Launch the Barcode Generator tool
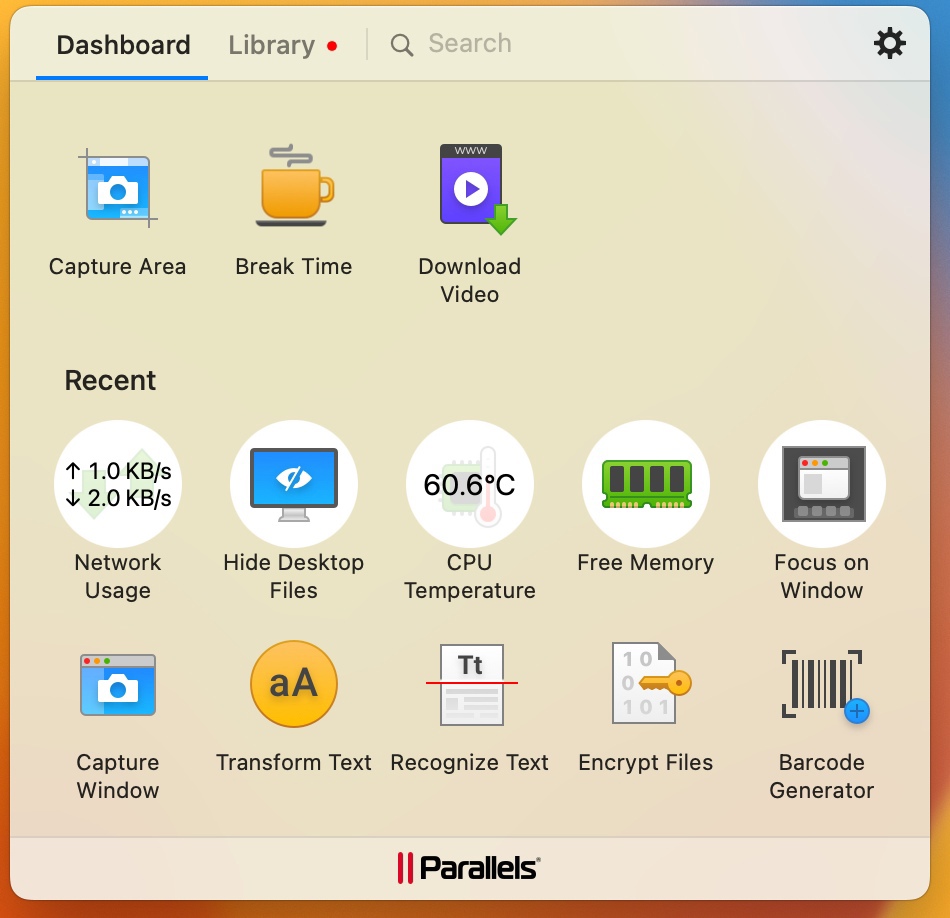 (822, 685)
